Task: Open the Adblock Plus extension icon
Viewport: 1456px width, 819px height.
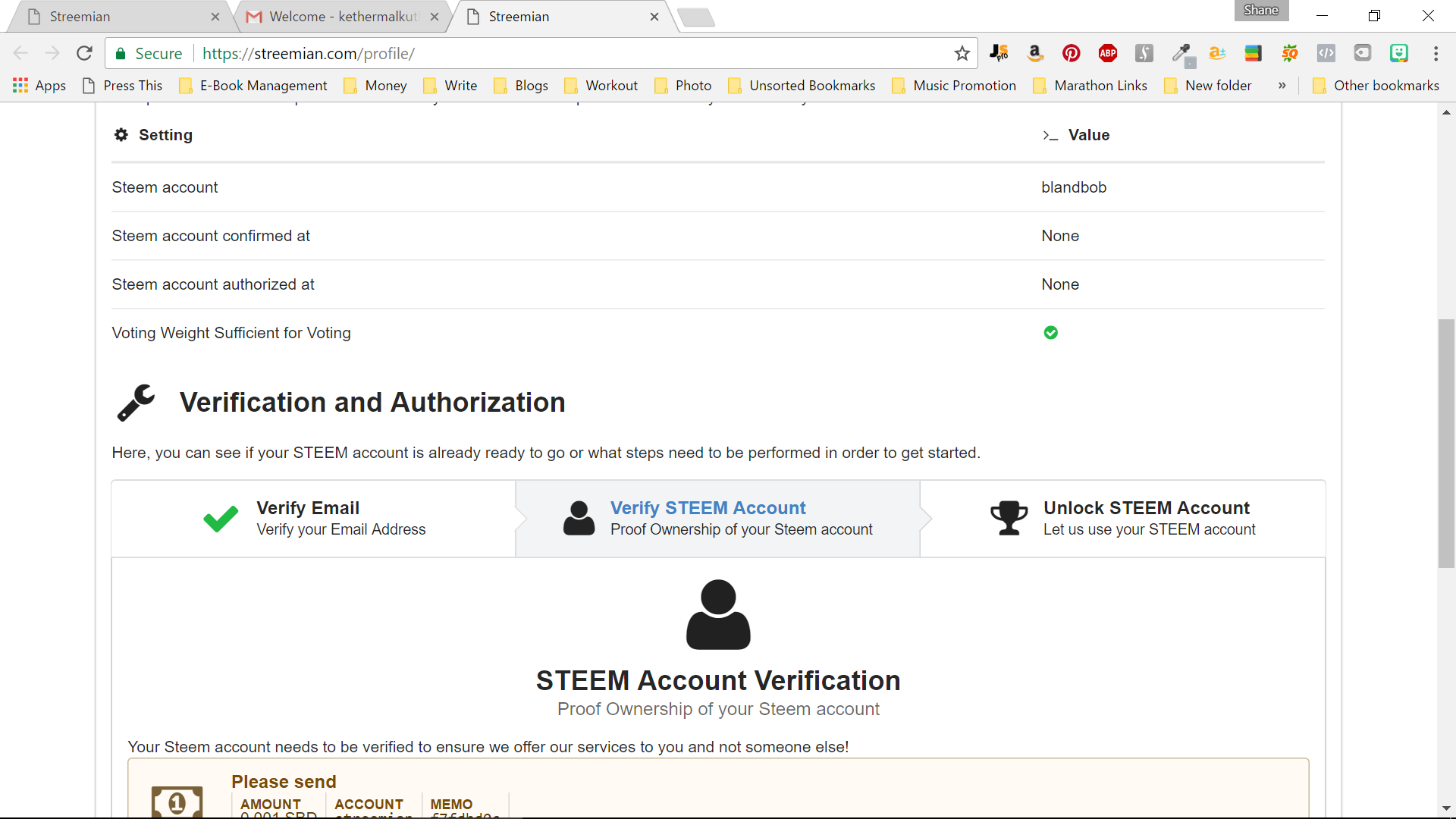Action: (1108, 53)
